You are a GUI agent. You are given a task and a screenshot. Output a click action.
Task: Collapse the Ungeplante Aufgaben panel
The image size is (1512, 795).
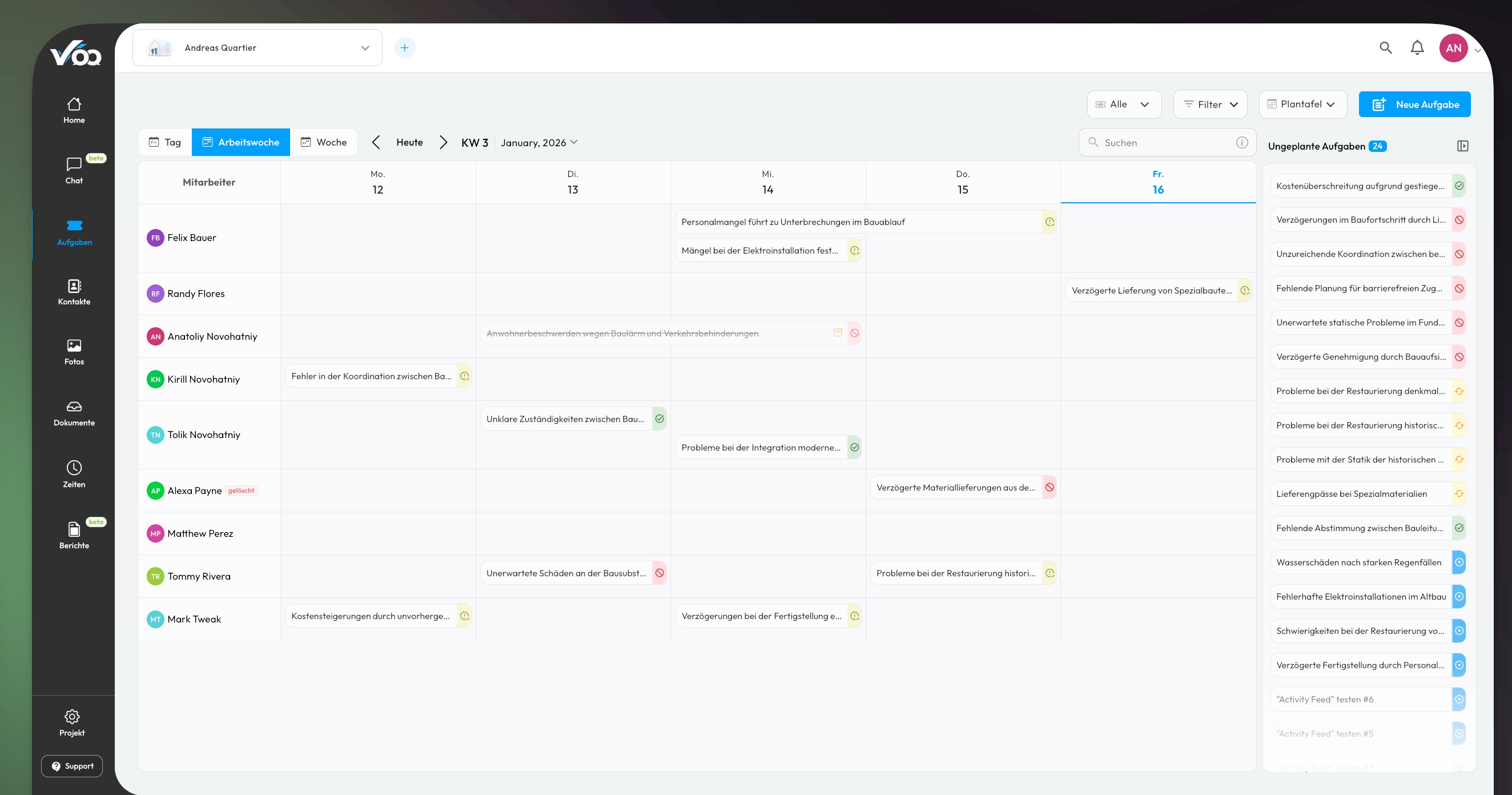[1462, 146]
